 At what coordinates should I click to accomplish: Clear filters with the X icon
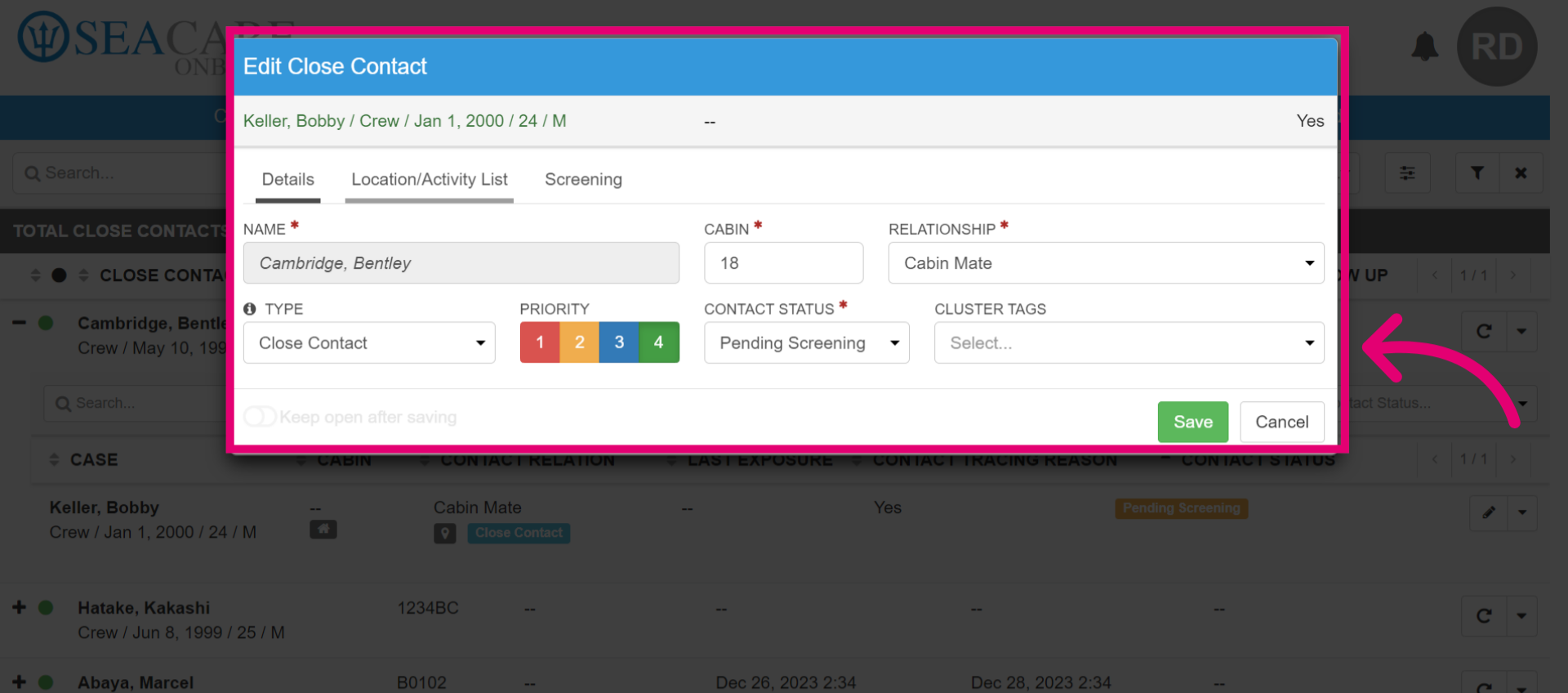click(1521, 173)
